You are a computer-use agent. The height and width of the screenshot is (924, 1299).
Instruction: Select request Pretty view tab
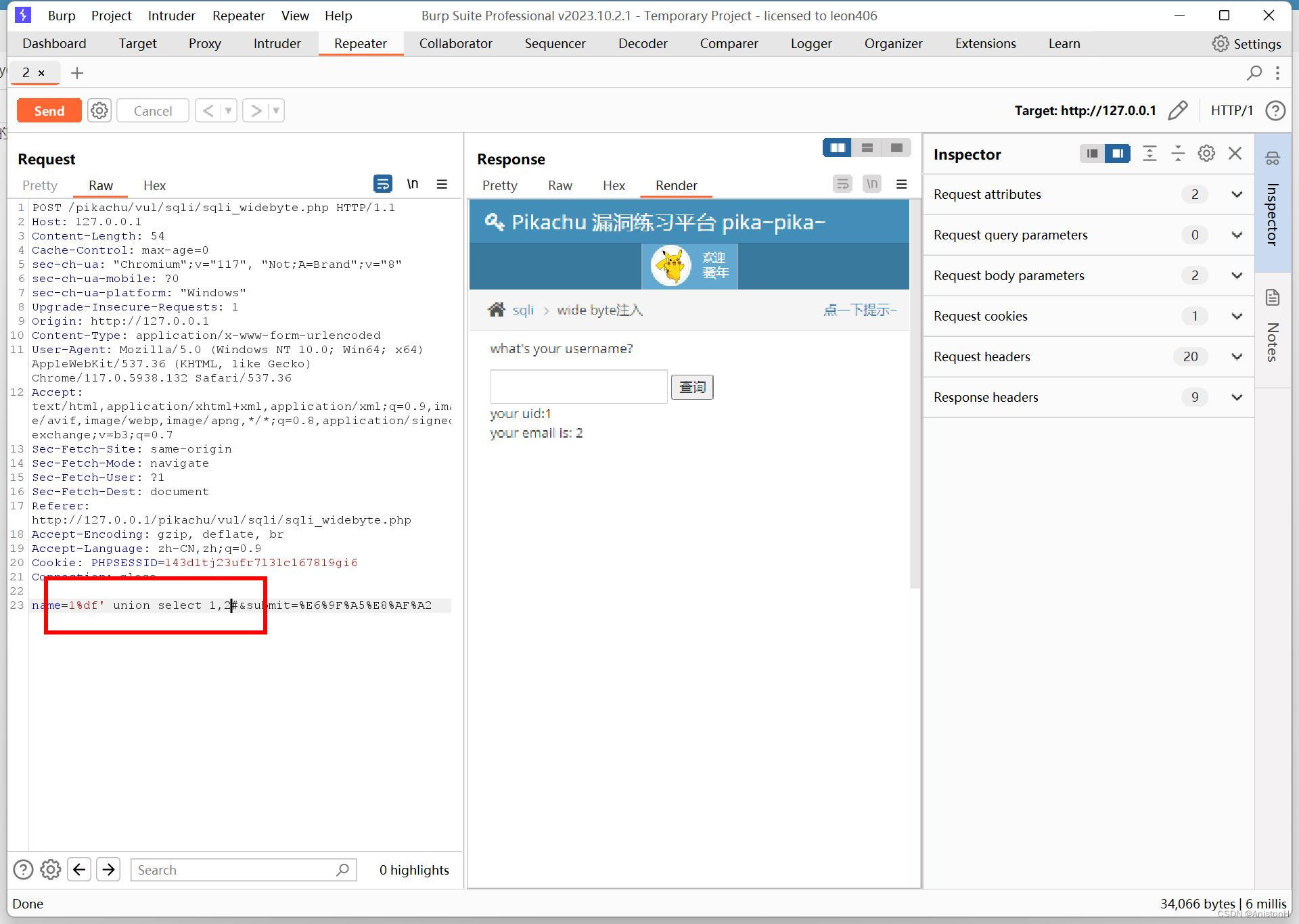[40, 185]
